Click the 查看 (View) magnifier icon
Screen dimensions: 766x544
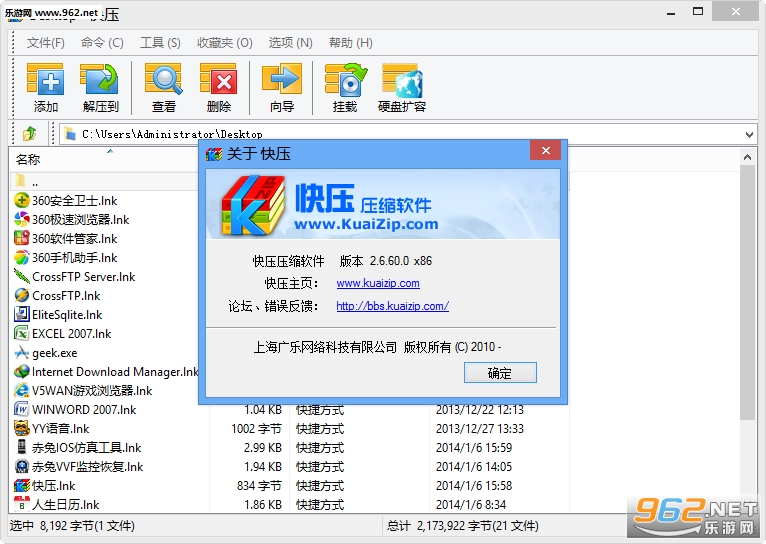tap(164, 79)
